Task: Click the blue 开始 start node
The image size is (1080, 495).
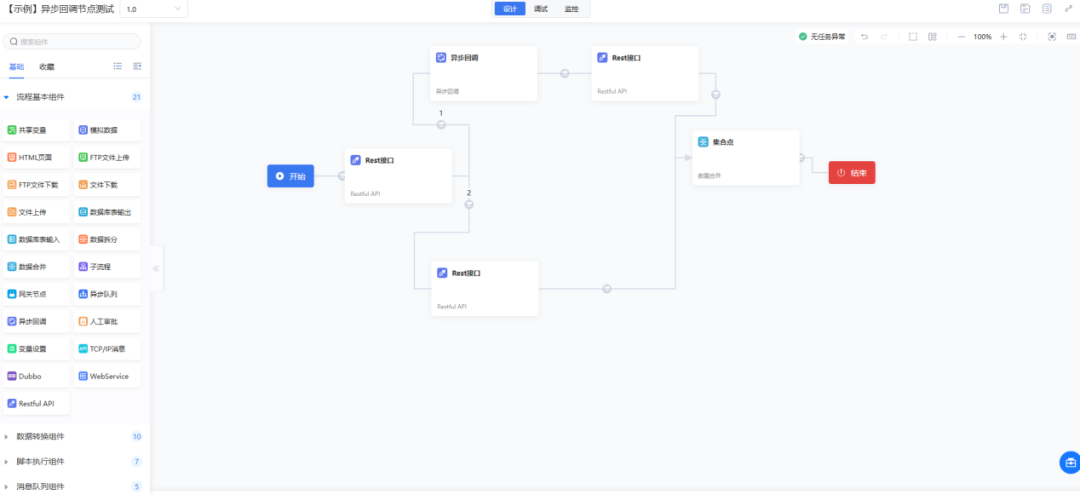Action: tap(290, 176)
